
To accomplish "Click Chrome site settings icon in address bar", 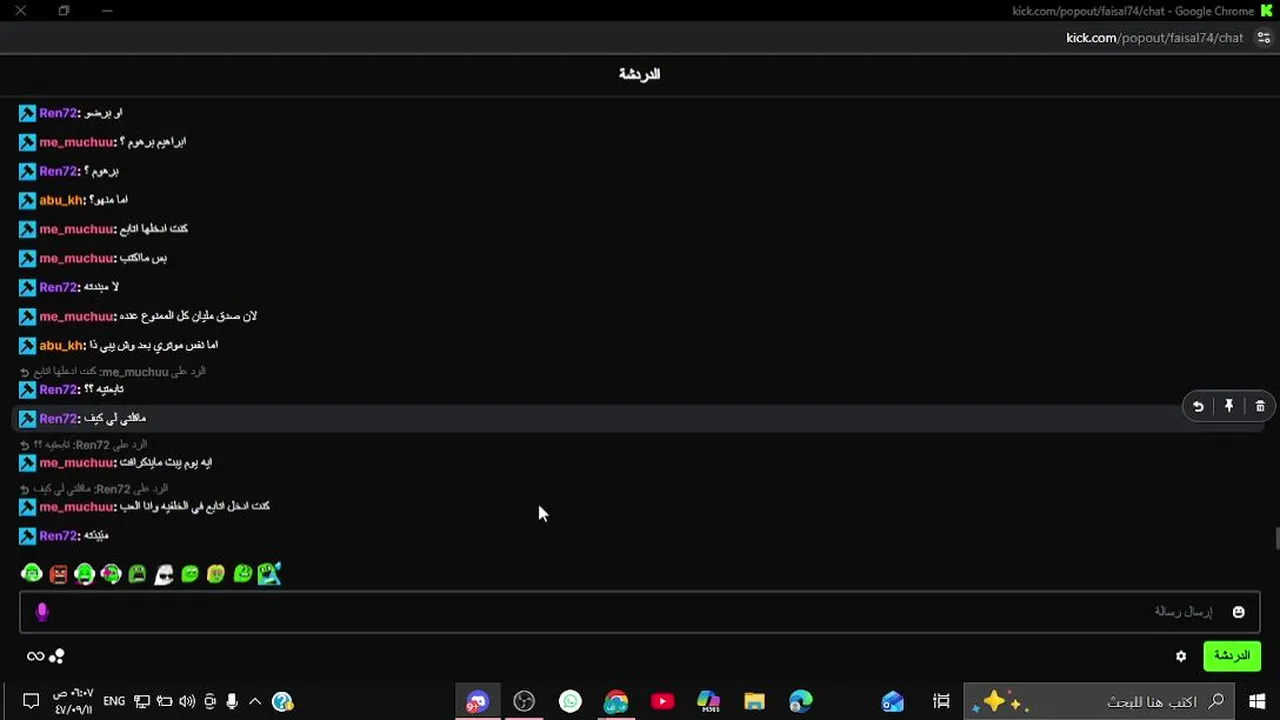I will (x=1264, y=38).
